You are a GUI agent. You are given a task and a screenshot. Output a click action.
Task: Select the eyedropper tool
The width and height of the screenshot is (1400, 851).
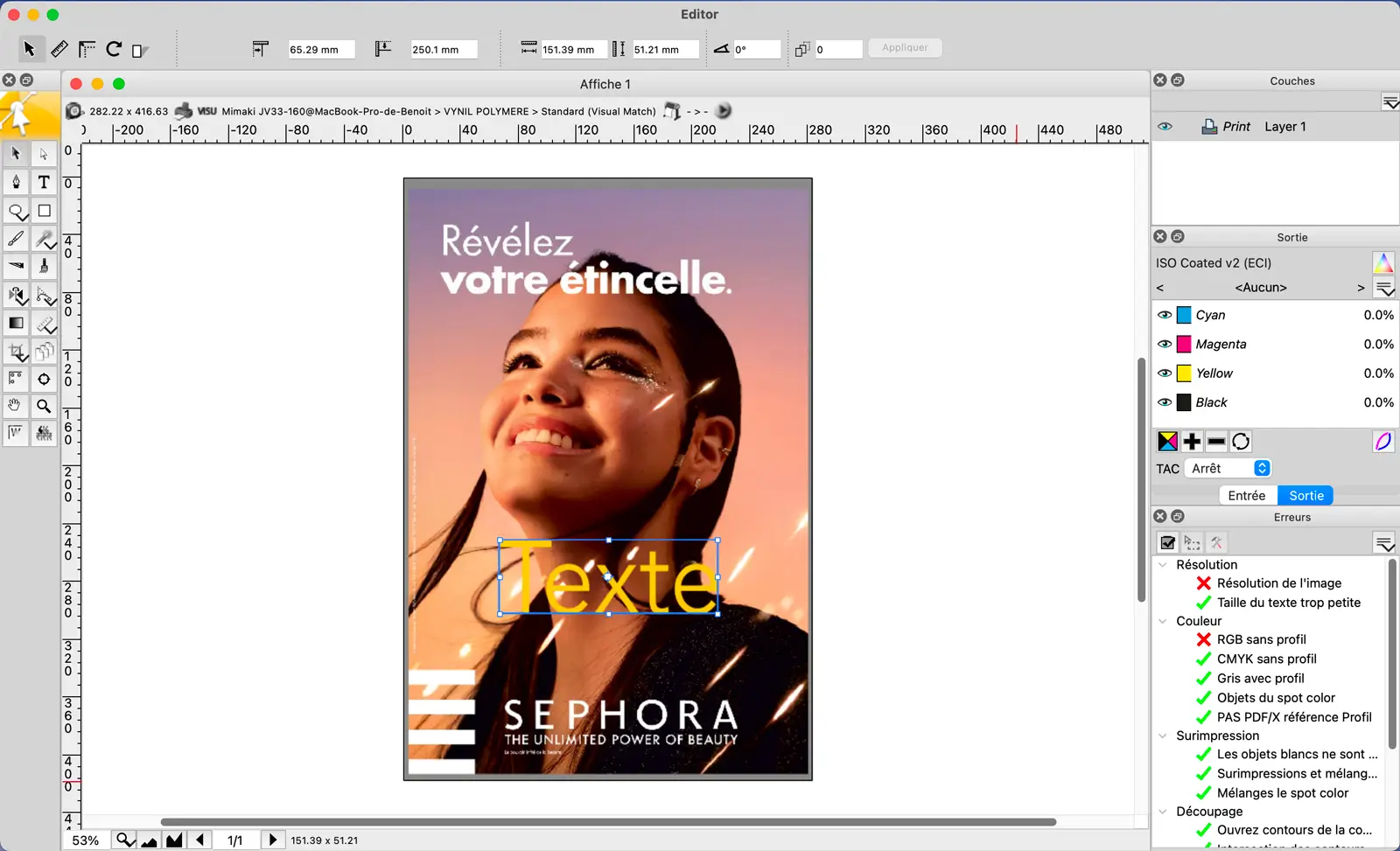44,239
